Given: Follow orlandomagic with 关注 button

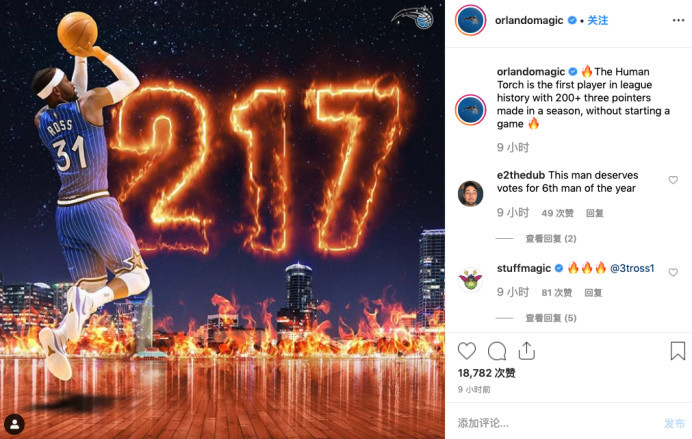Looking at the screenshot, I should coord(598,20).
